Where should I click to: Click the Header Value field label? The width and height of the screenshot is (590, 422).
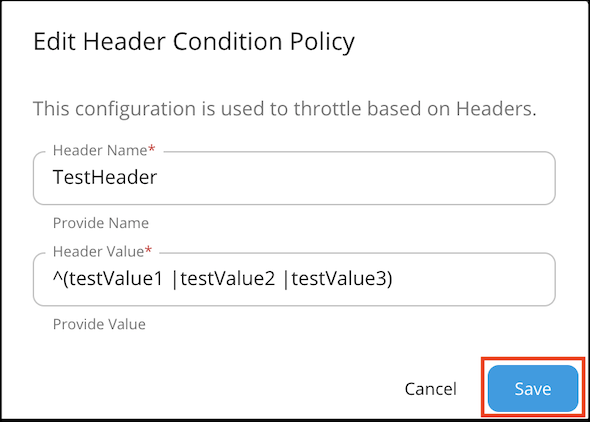point(98,251)
